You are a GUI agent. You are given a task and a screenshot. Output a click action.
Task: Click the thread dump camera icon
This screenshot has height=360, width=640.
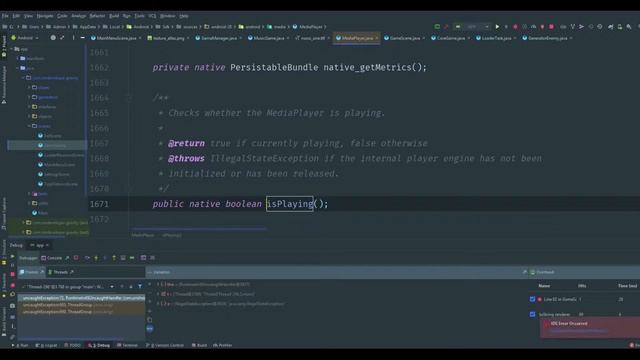click(x=12, y=306)
